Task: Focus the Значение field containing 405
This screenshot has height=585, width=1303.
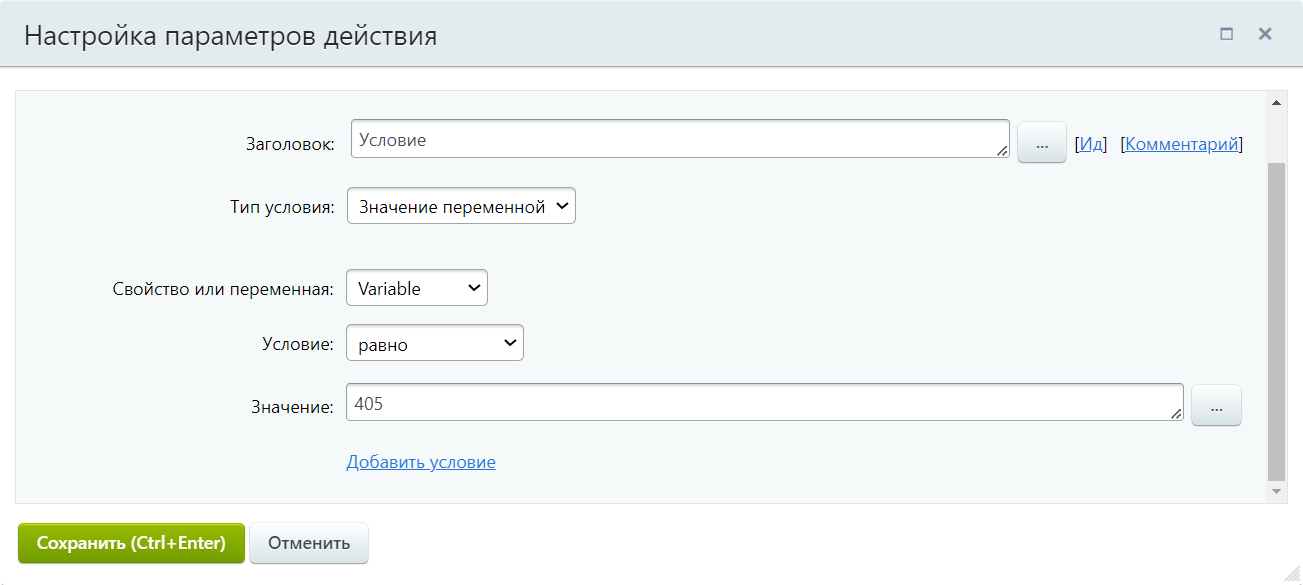Action: point(760,403)
